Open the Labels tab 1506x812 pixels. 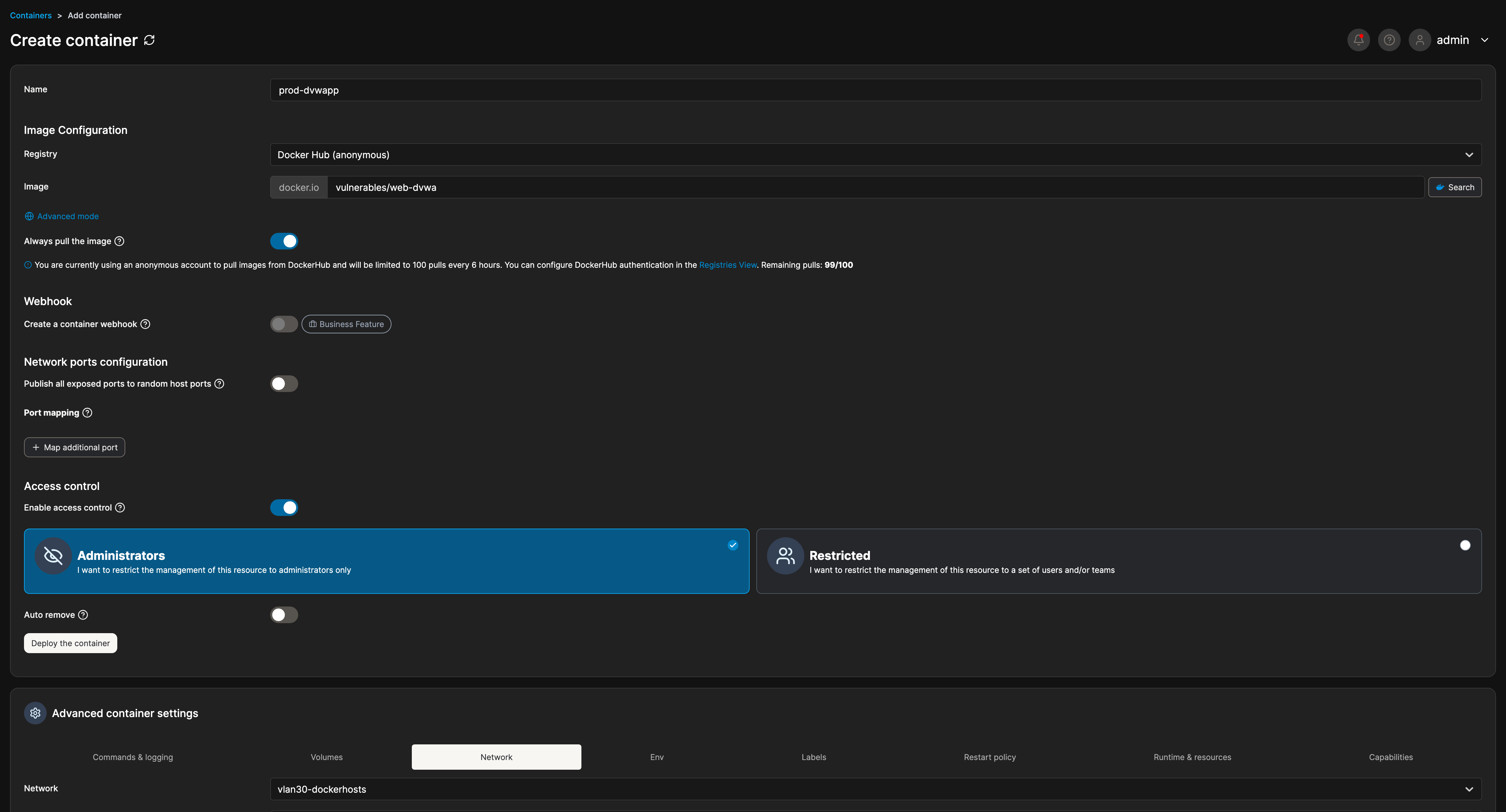814,758
